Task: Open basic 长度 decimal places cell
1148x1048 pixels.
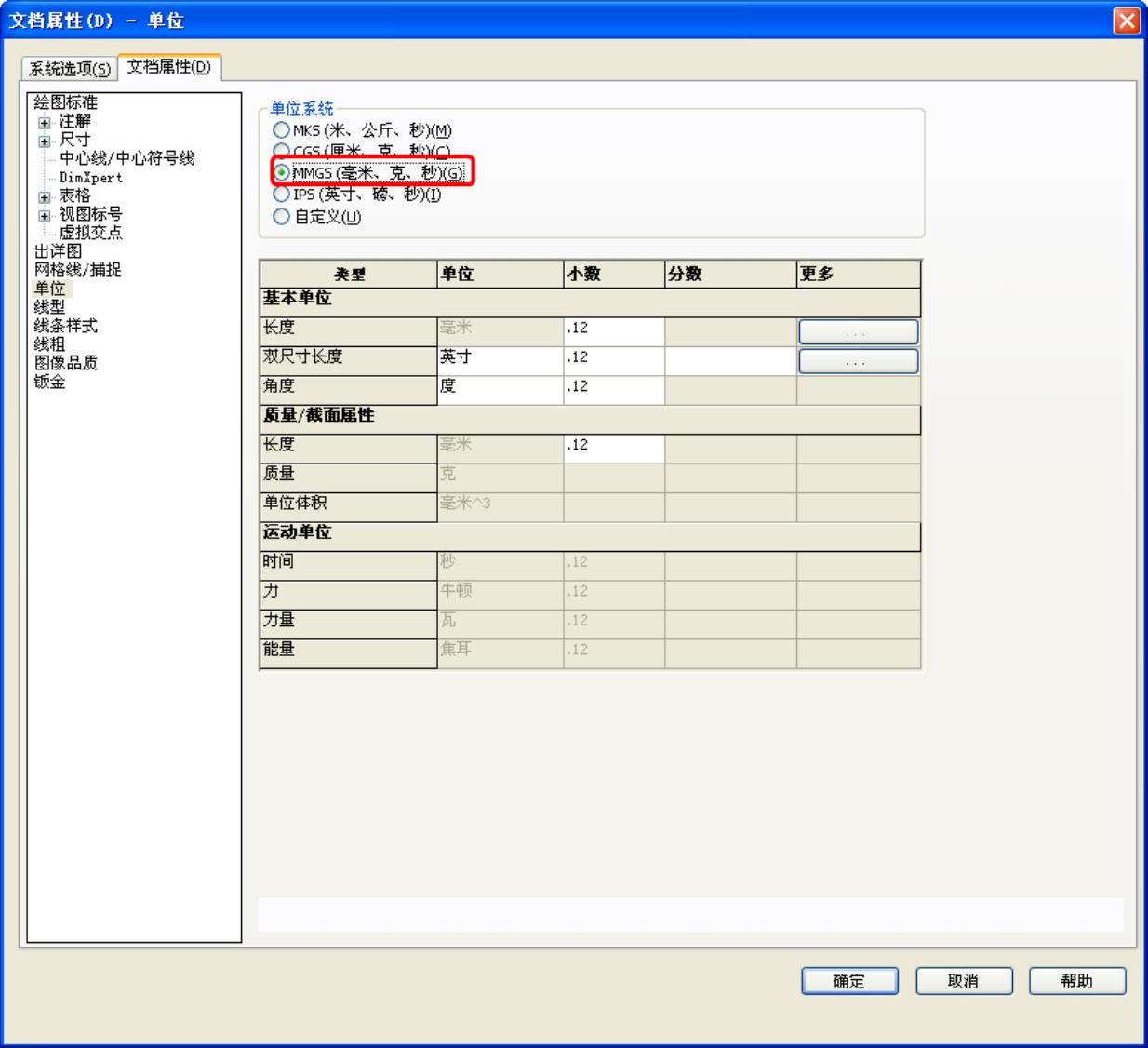Action: 614,331
